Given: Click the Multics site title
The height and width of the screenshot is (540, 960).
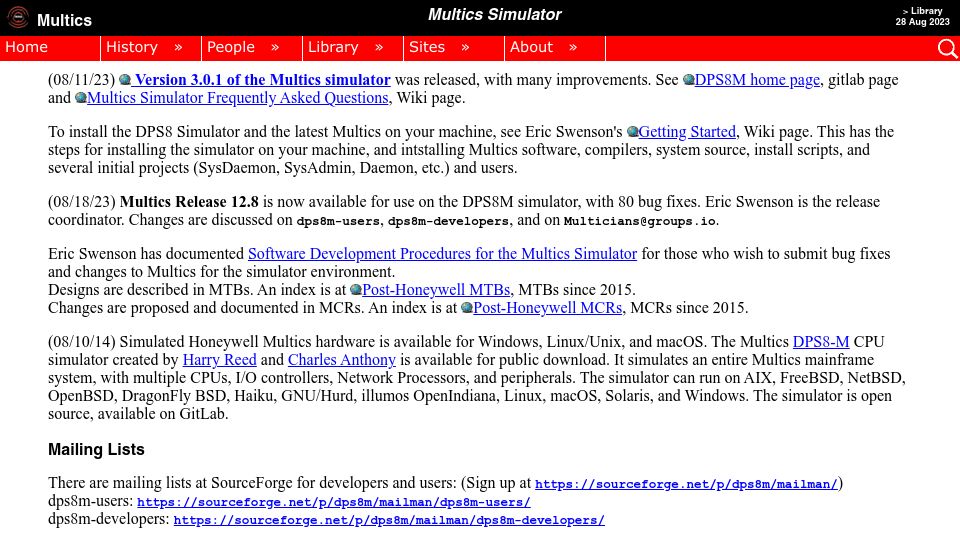Looking at the screenshot, I should [64, 20].
